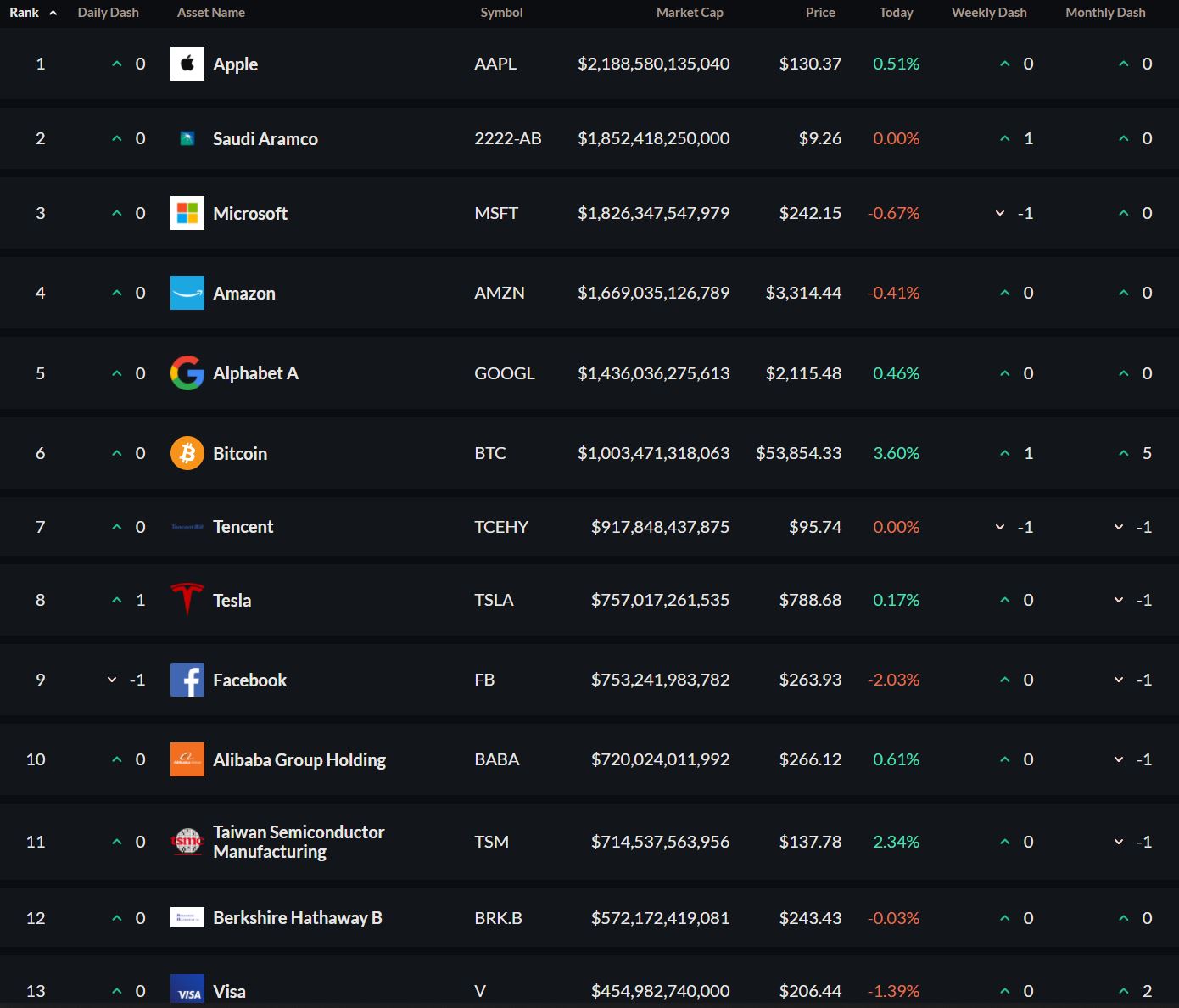
Task: Click the Alibaba Group logo icon
Action: pos(187,759)
